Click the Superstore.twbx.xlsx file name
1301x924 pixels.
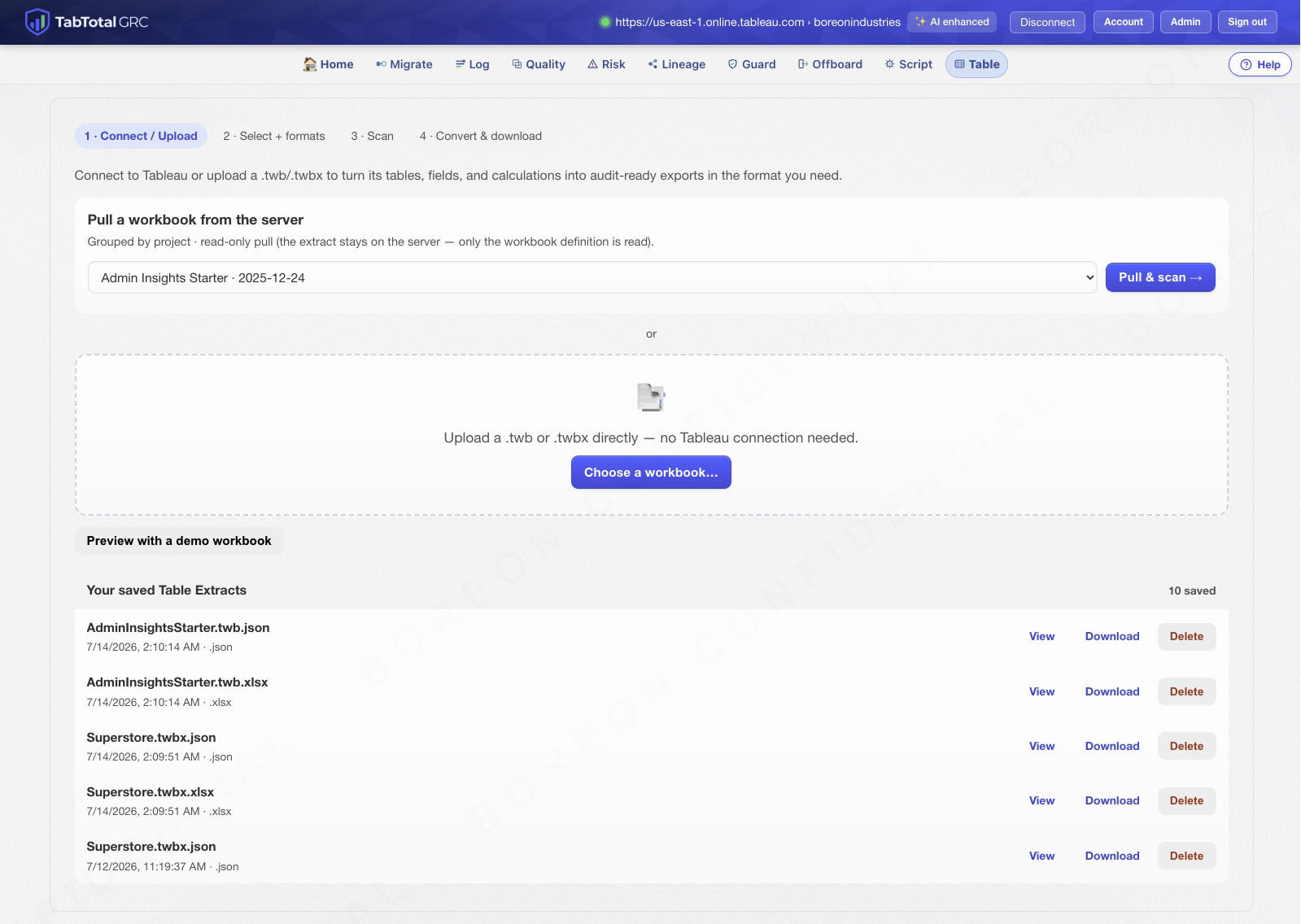coord(151,792)
